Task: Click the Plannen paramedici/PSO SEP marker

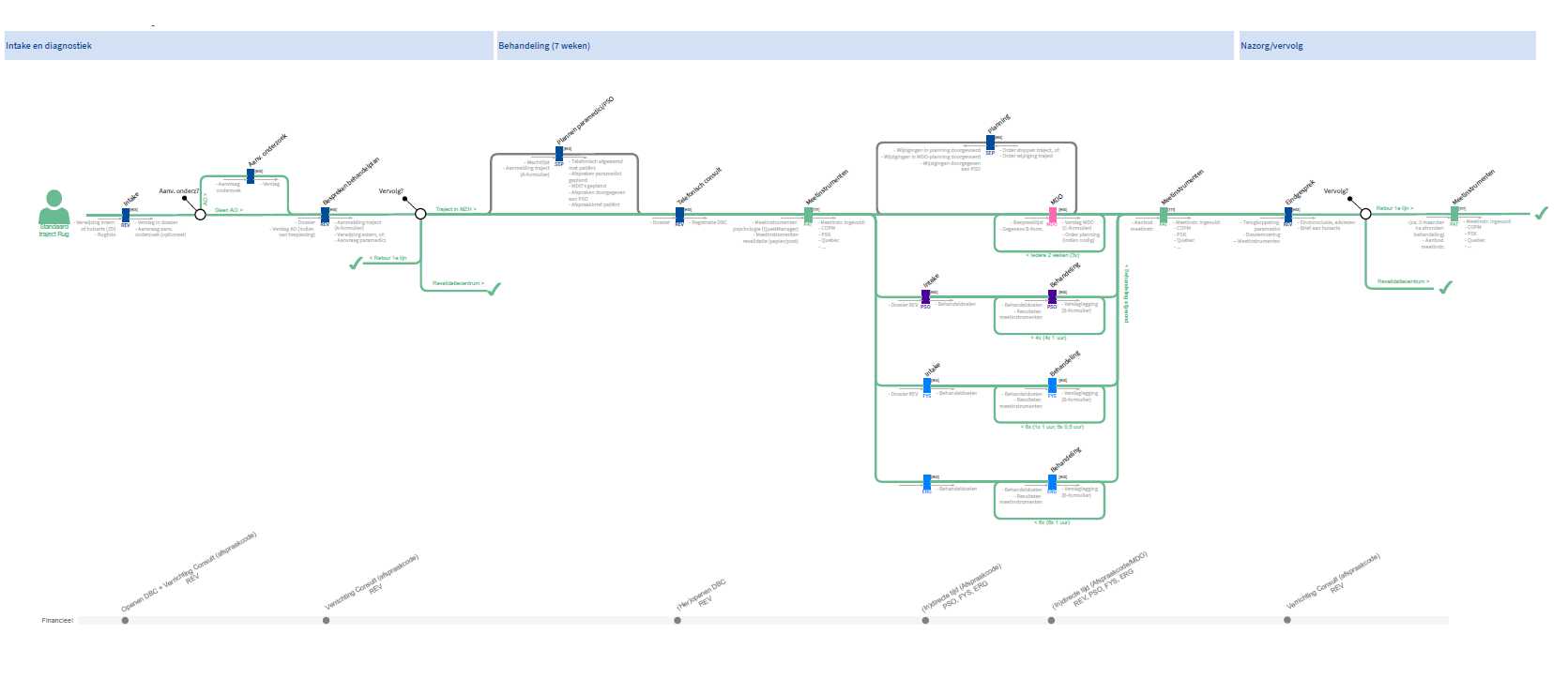Action: (x=559, y=153)
